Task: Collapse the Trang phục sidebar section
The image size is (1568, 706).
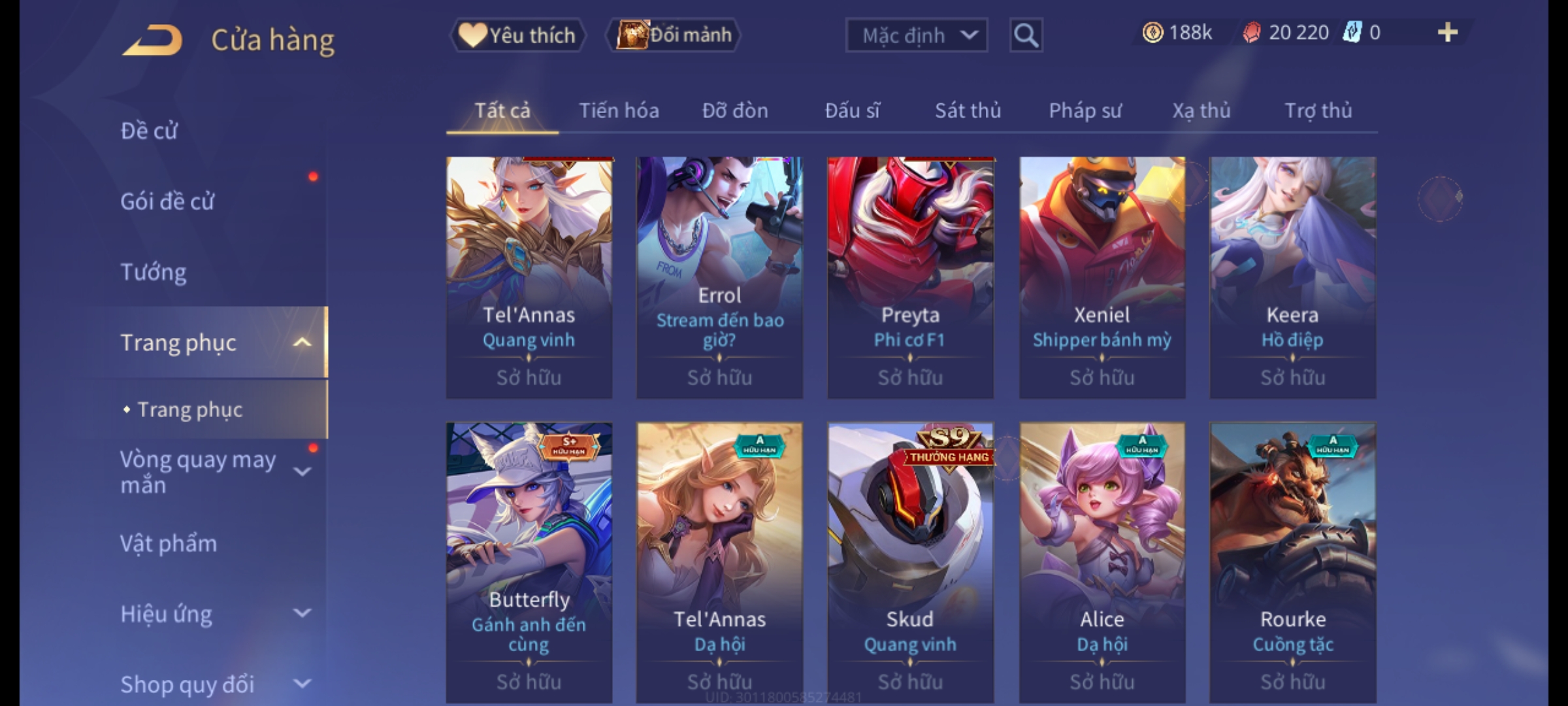Action: coord(302,343)
